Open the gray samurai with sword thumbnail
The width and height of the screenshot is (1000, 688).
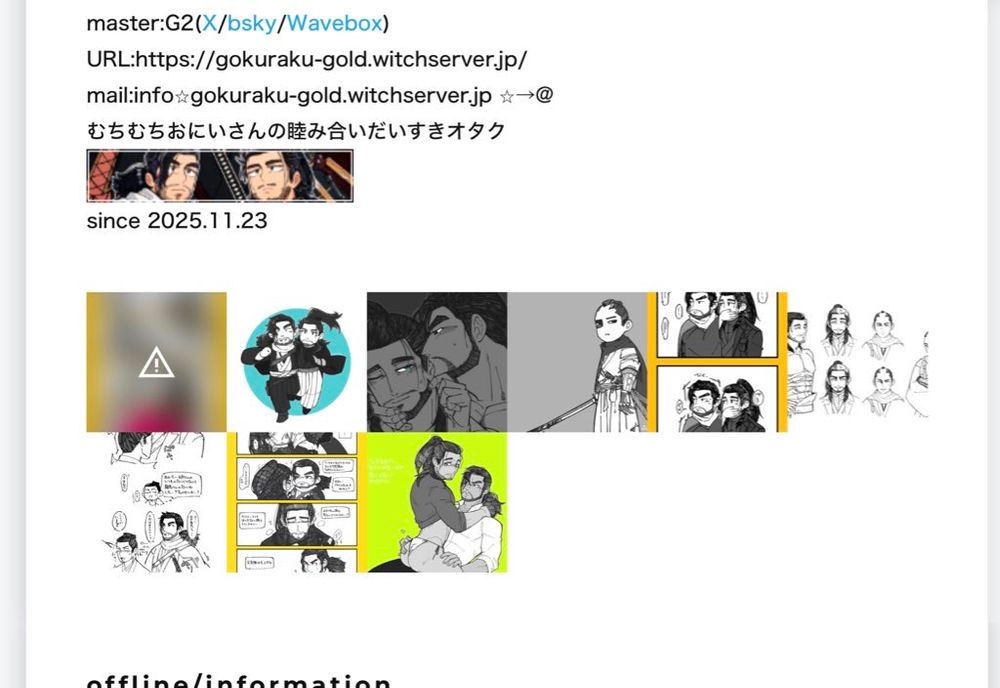point(577,362)
